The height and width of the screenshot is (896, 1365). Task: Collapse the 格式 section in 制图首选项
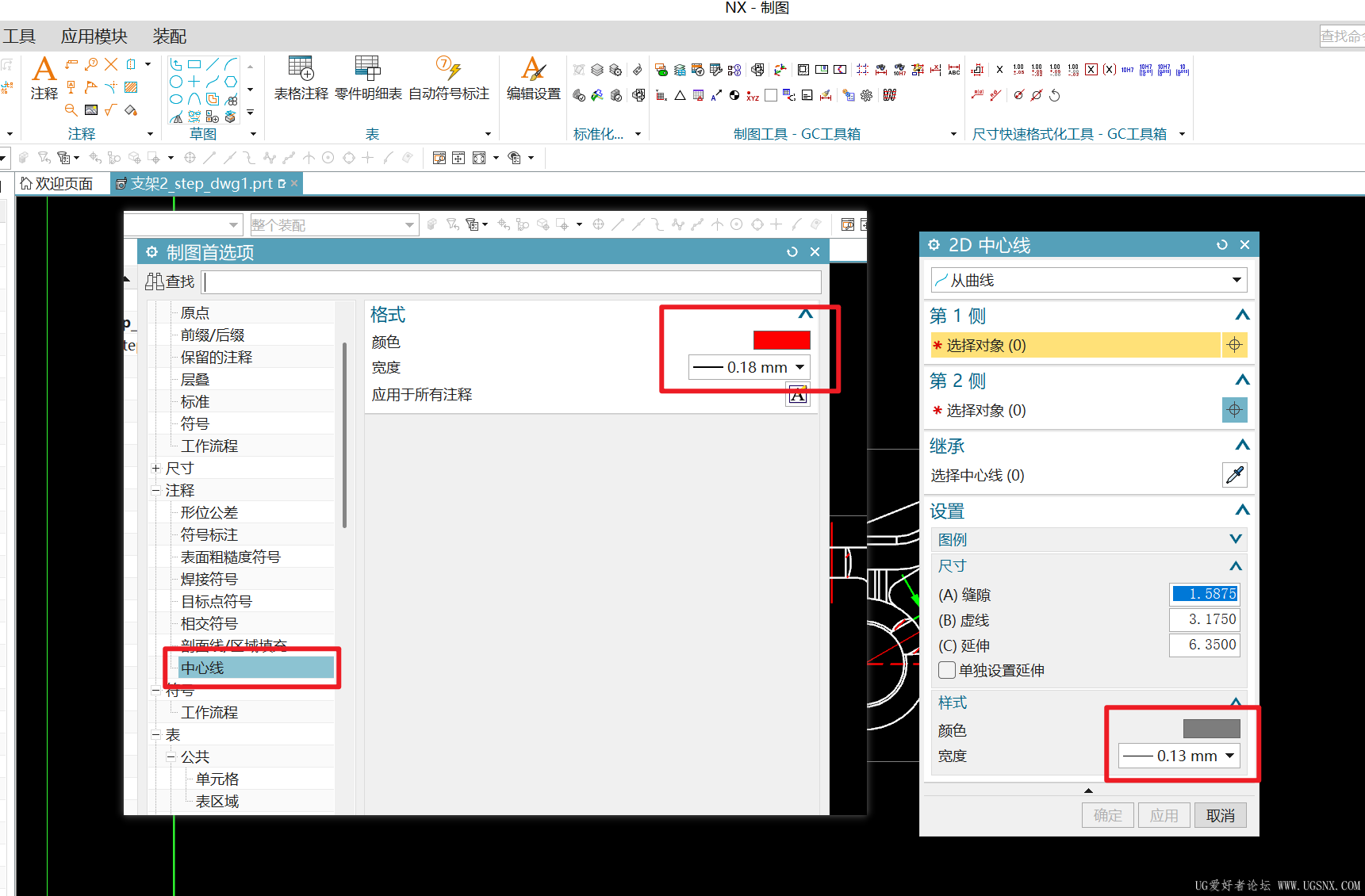pyautogui.click(x=806, y=314)
